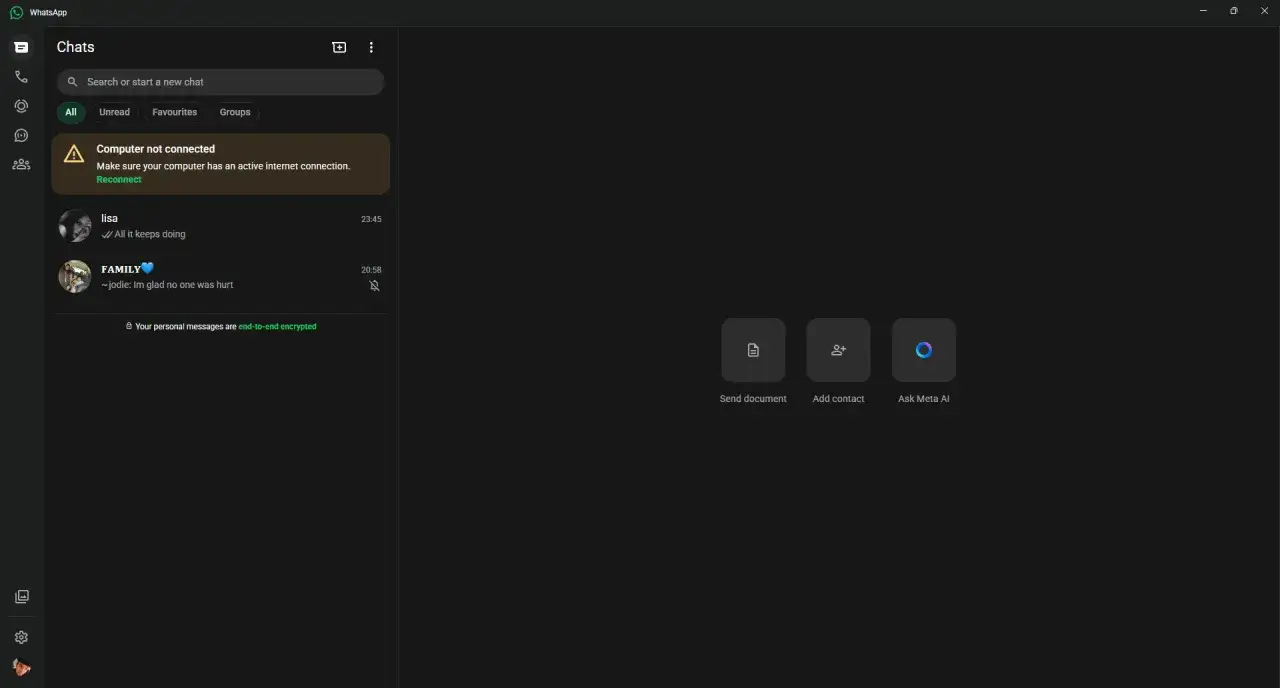Open the chat with lisa
The height and width of the screenshot is (688, 1280).
coord(220,226)
